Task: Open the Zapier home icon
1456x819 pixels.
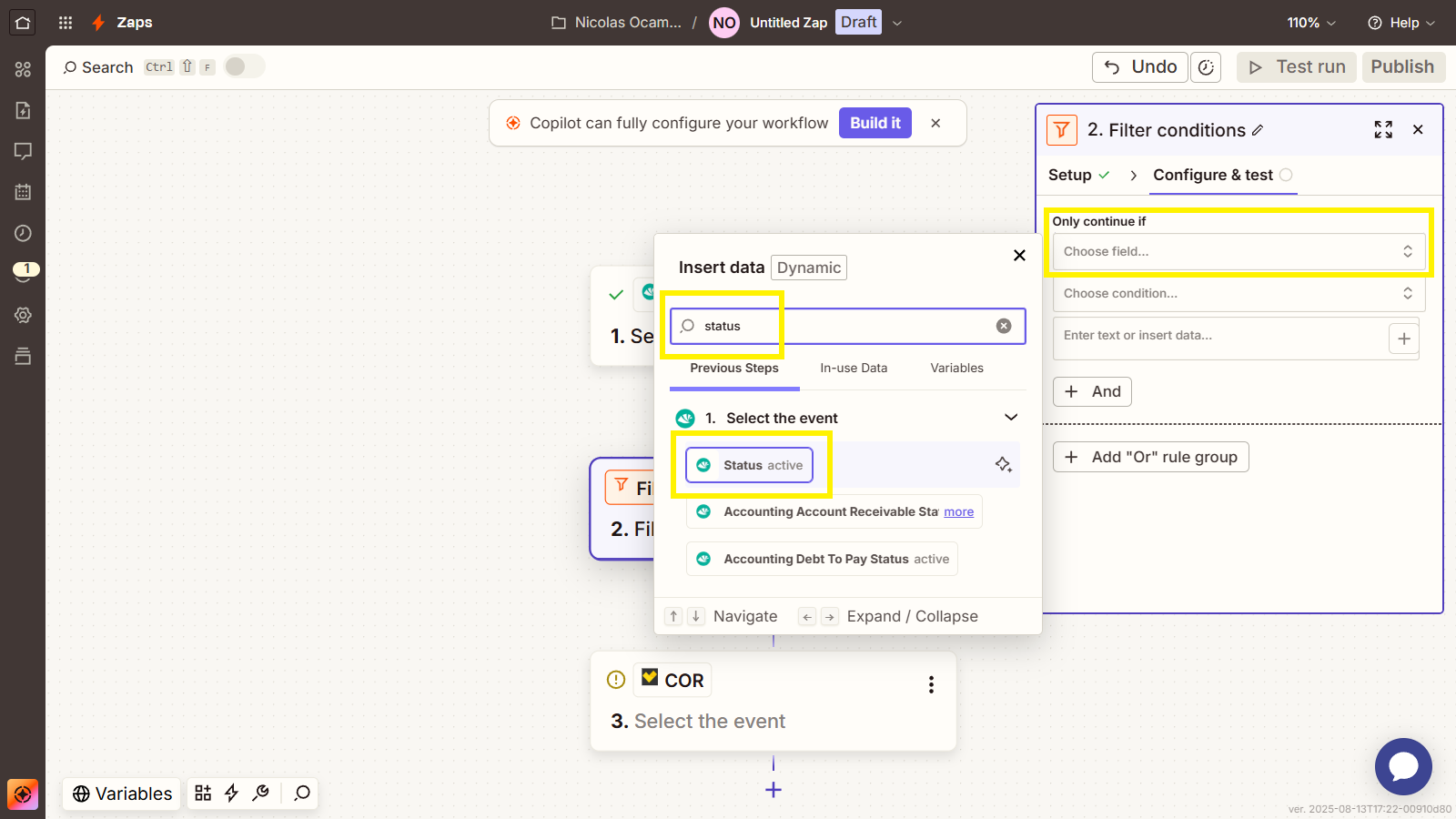Action: [23, 23]
